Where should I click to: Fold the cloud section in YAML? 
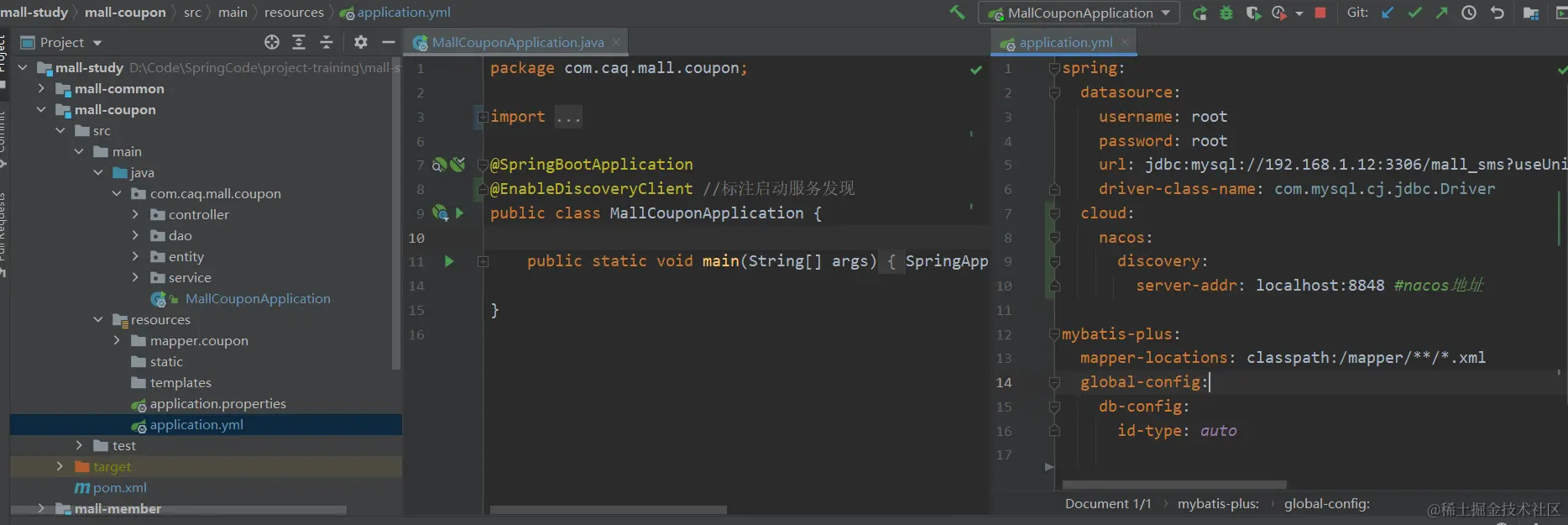point(1054,213)
